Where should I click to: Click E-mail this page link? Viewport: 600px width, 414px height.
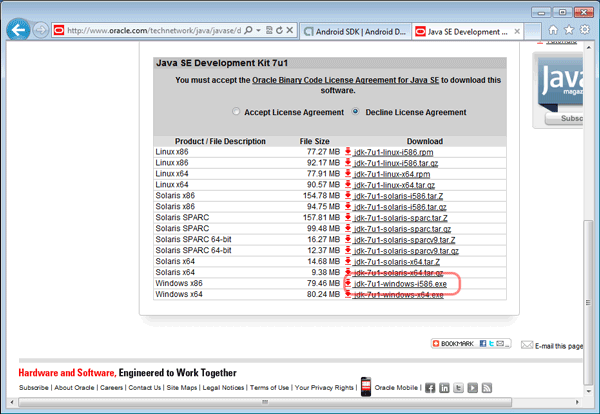click(x=552, y=346)
